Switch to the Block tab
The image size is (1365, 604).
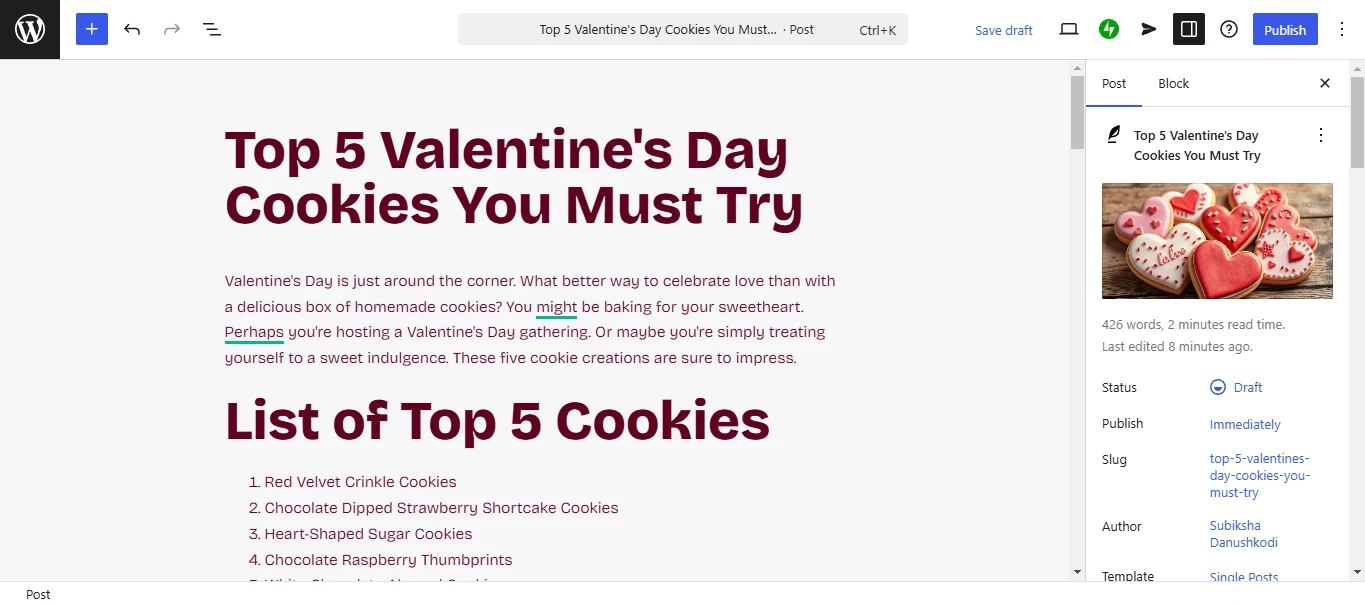coord(1173,83)
